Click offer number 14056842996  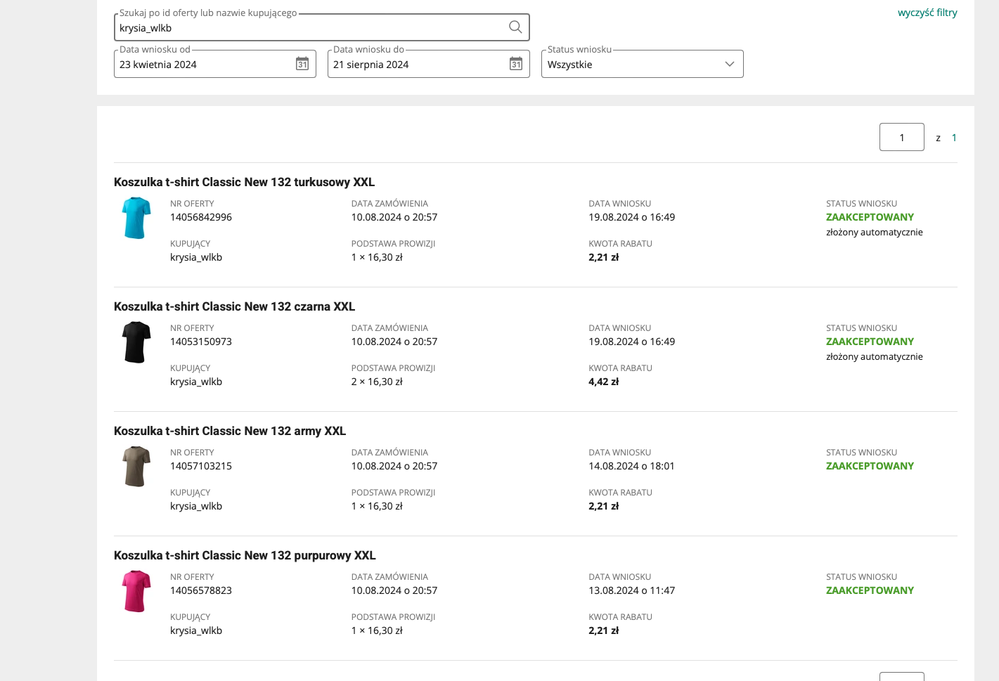coord(201,217)
